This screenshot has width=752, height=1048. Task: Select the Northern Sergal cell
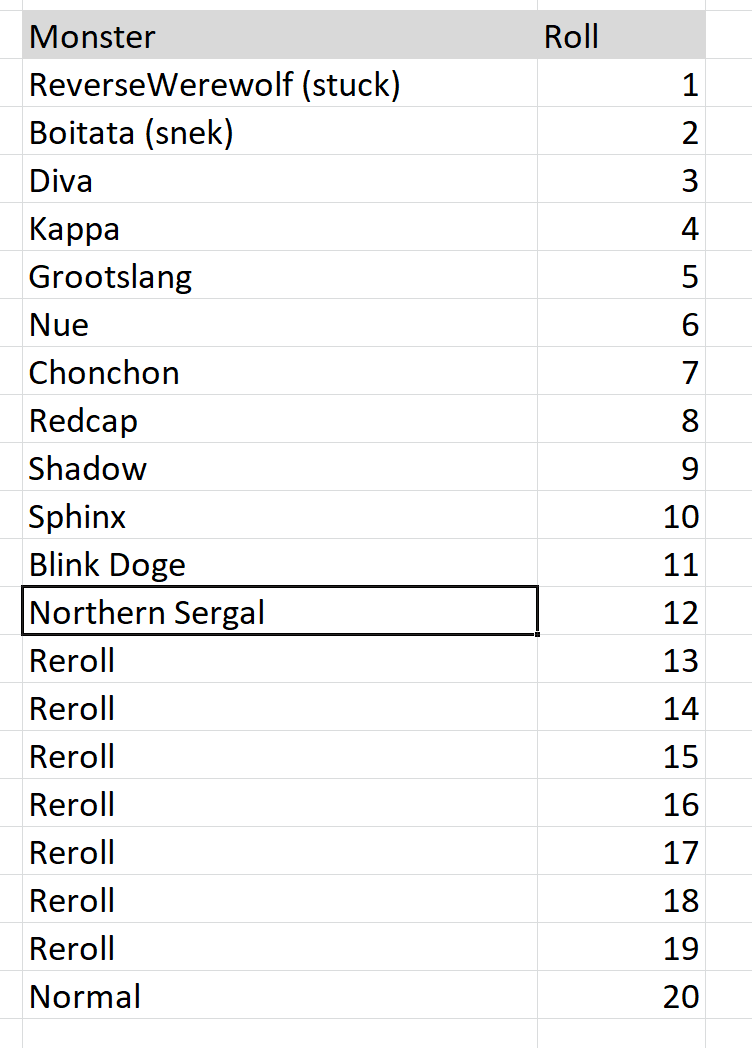280,613
